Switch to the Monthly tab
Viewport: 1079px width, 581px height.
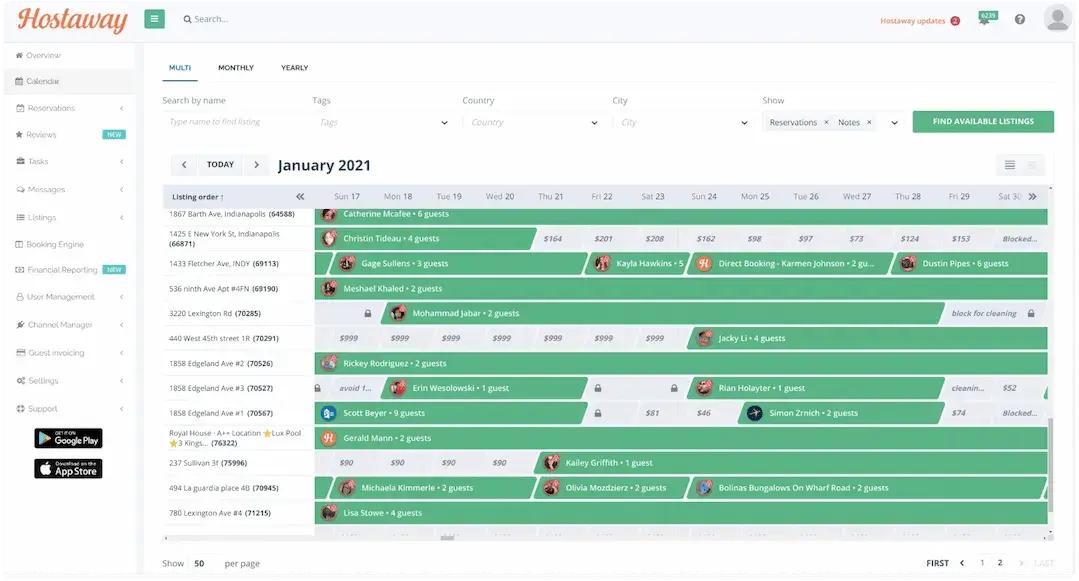point(236,68)
